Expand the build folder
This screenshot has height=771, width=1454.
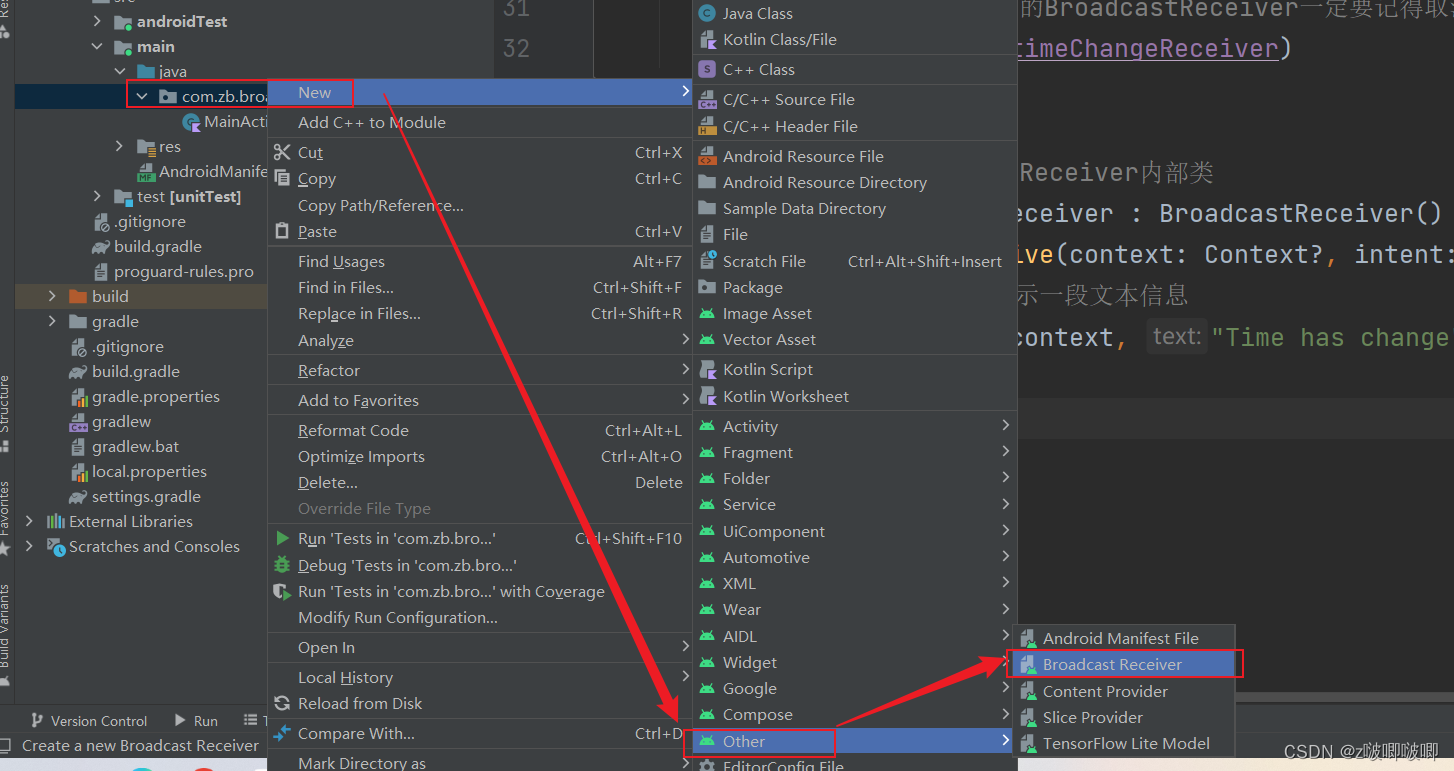click(52, 296)
